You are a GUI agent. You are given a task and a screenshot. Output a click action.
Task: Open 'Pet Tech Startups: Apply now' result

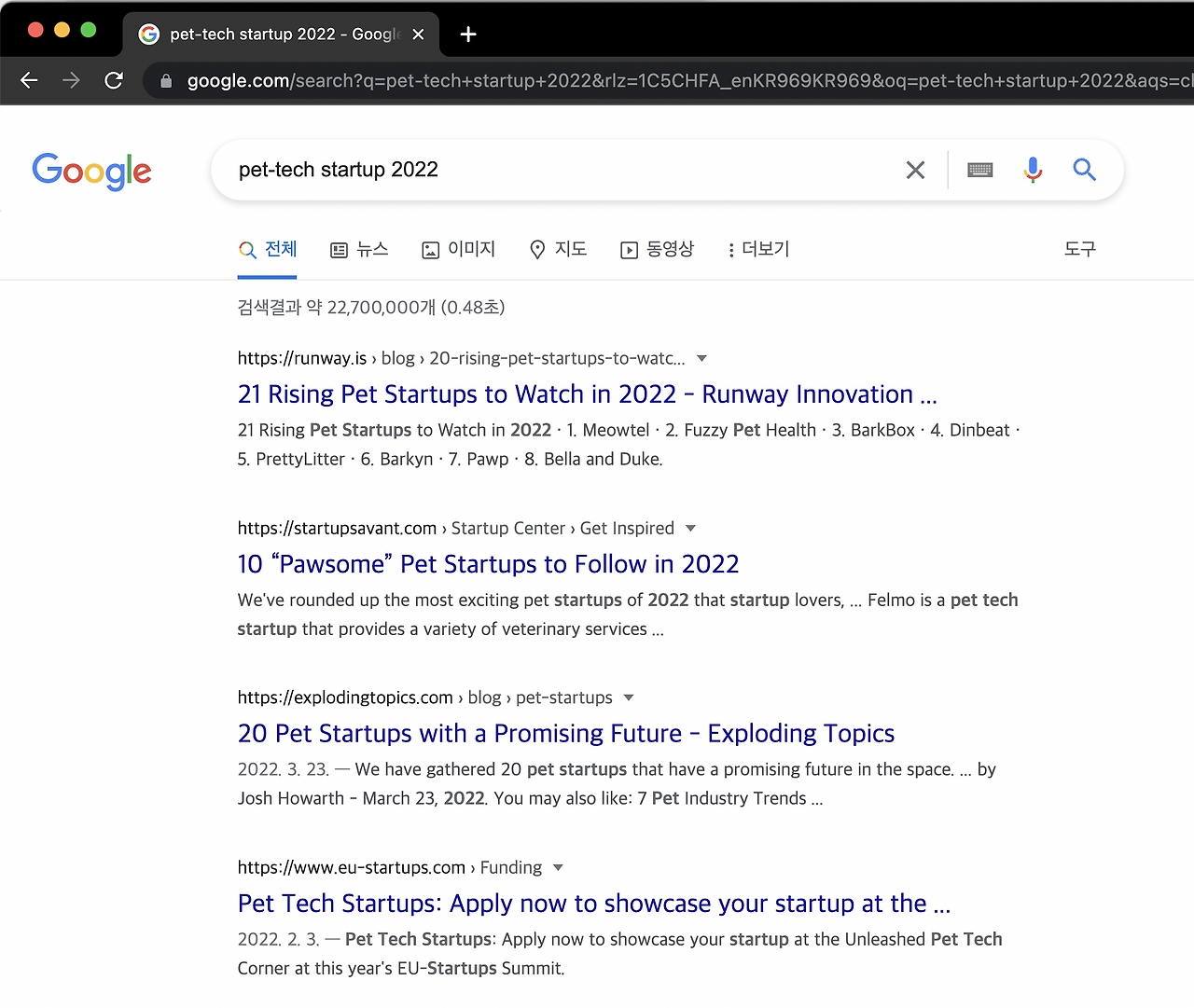(594, 904)
